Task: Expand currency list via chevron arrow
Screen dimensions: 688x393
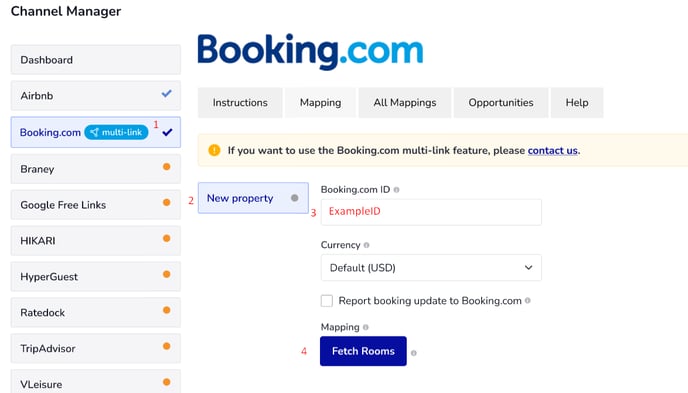Action: coord(528,268)
